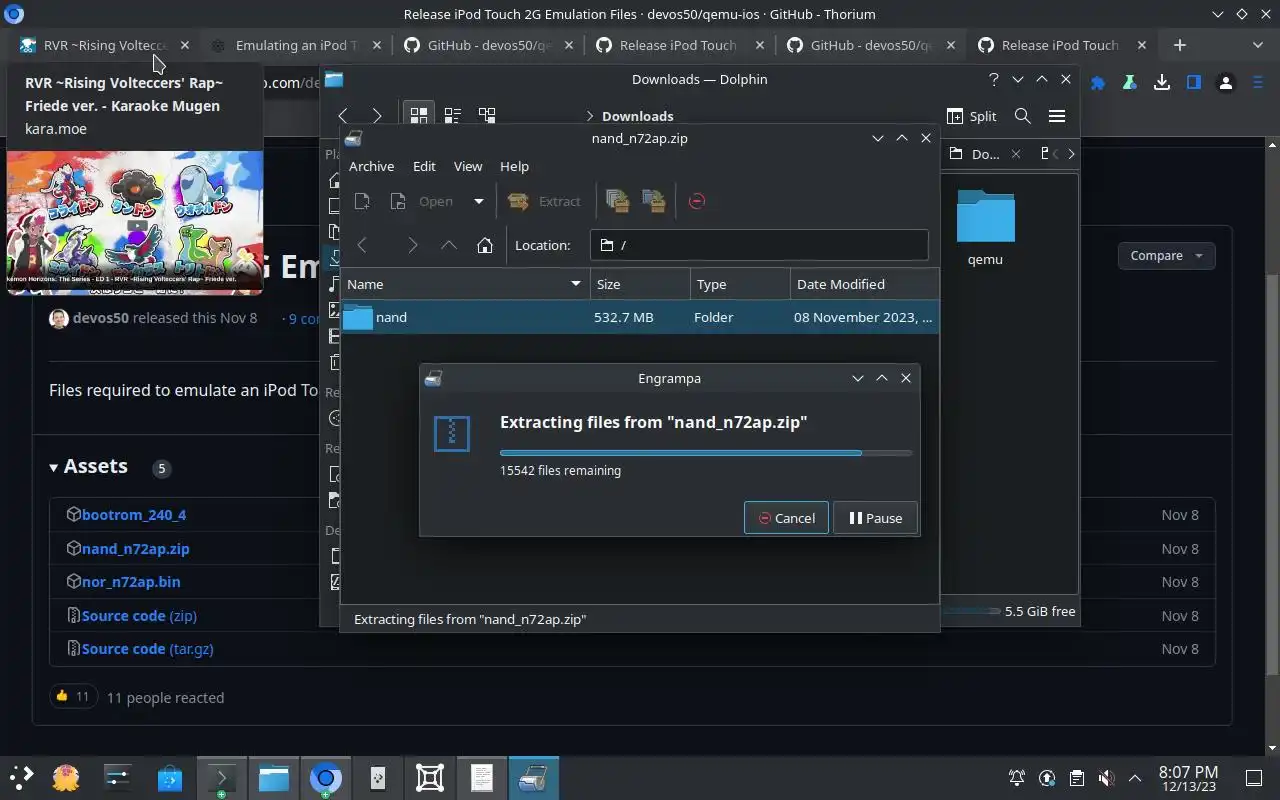1280x800 pixels.
Task: Download Source code (tar.gz)
Action: pyautogui.click(x=147, y=648)
